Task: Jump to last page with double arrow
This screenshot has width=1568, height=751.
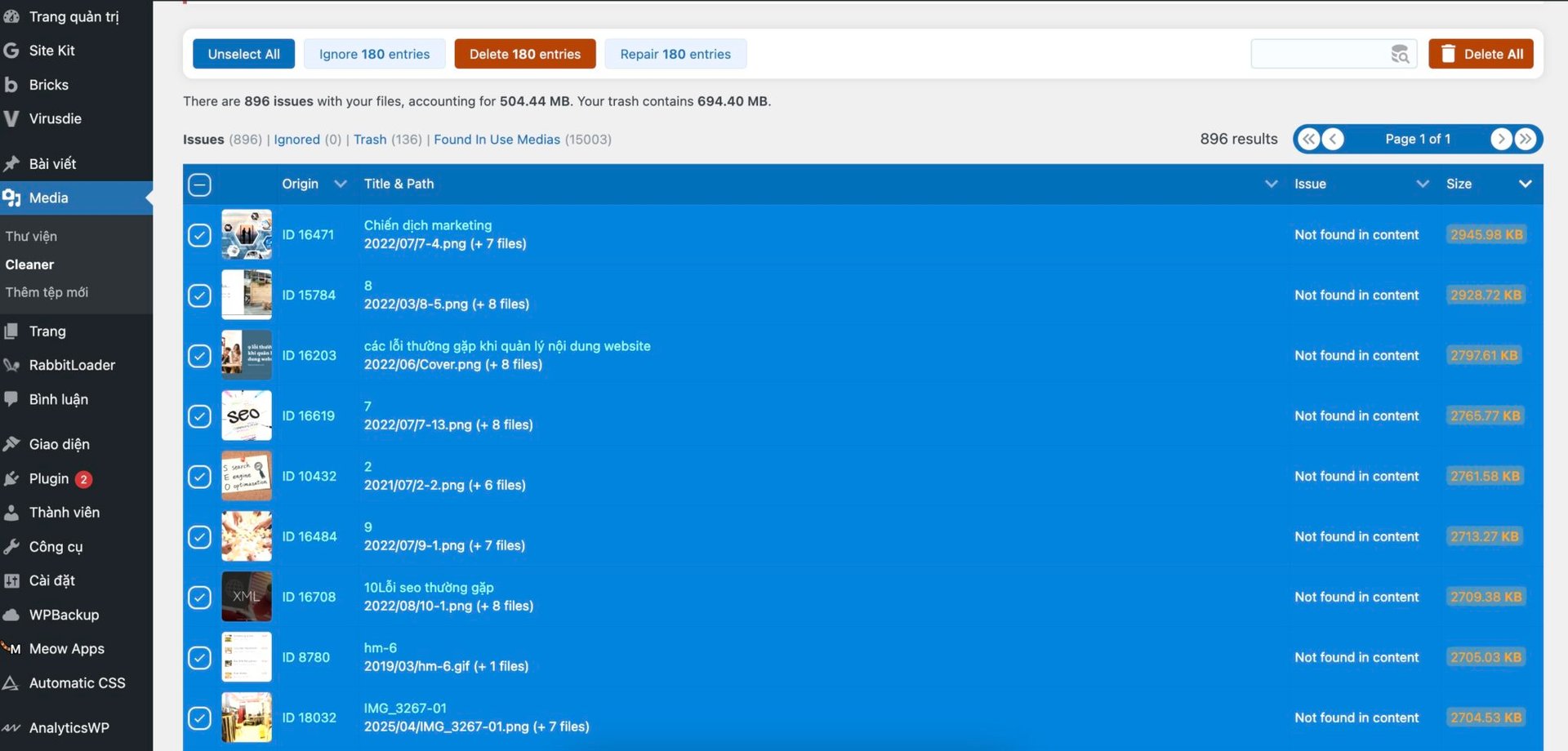Action: tap(1526, 139)
